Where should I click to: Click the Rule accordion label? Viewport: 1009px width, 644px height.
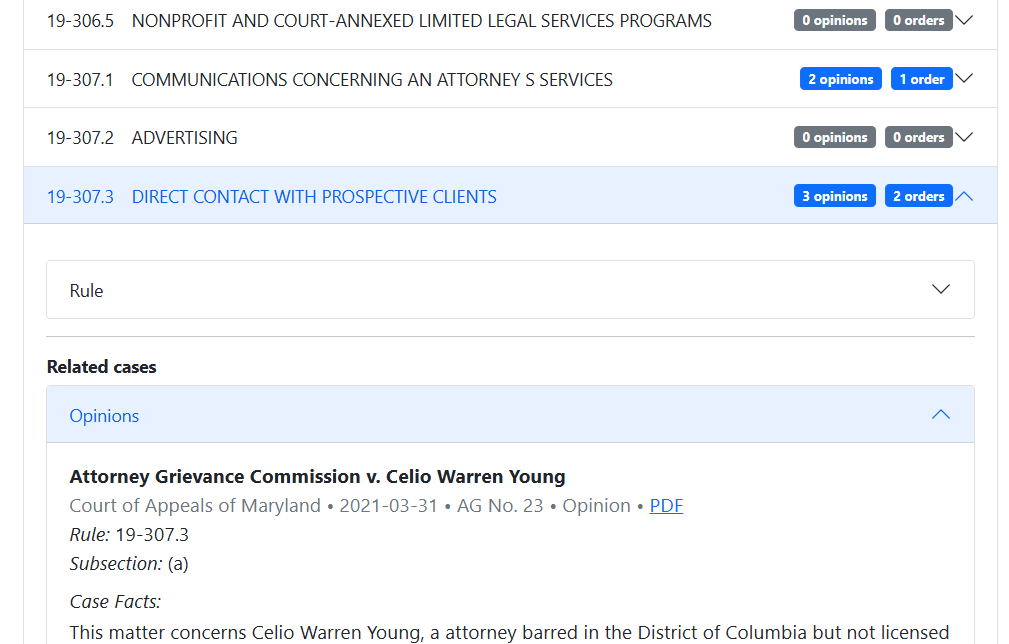pyautogui.click(x=87, y=291)
